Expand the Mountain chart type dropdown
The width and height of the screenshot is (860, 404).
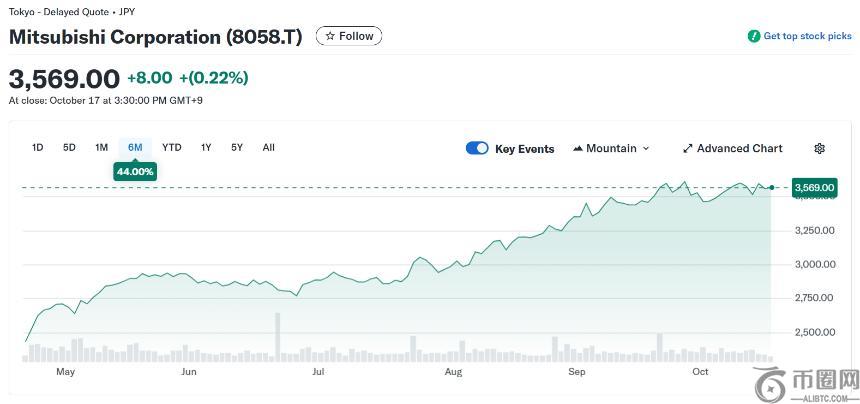[645, 148]
